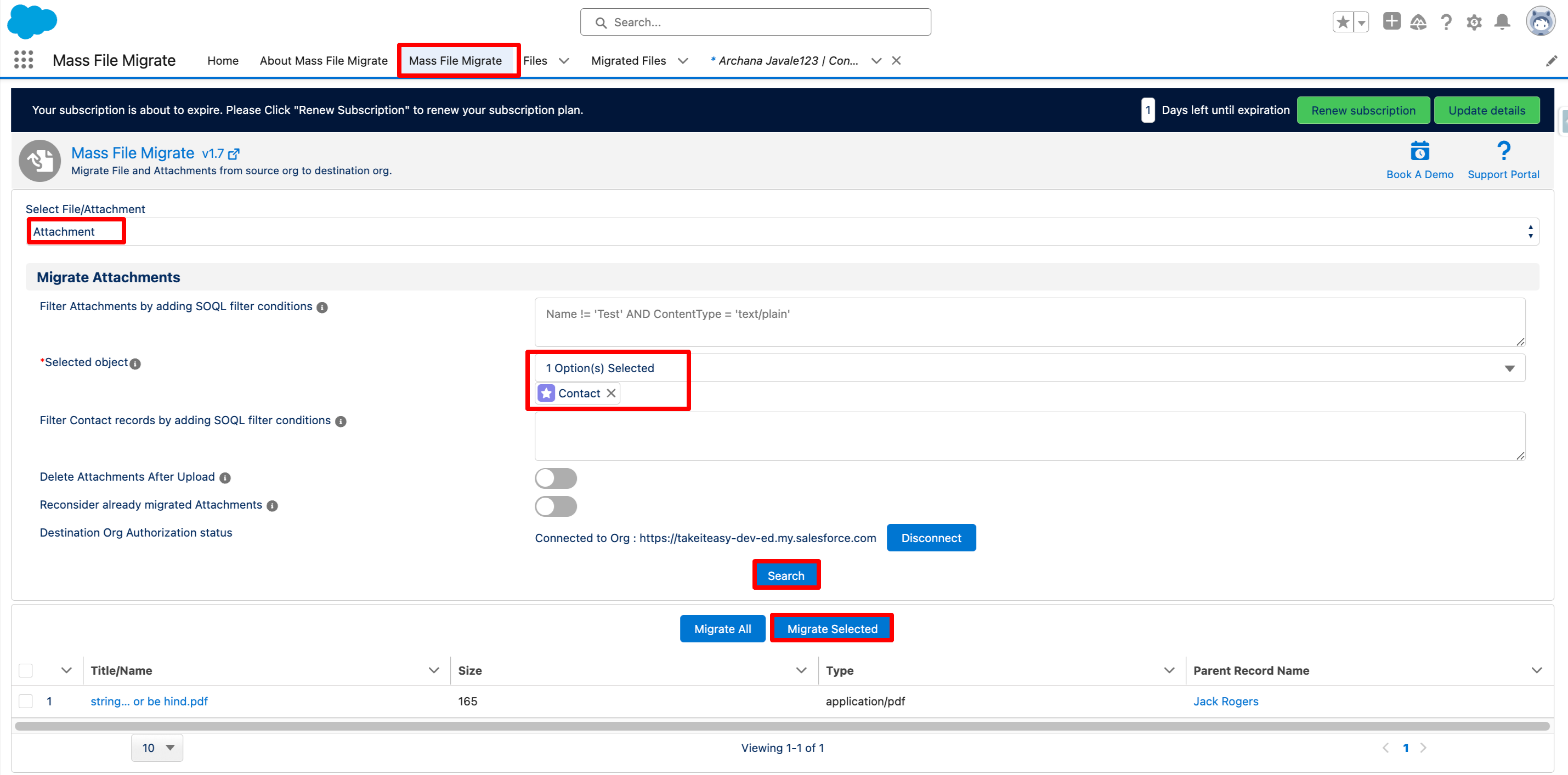Click the Favorites star icon
Screen dimensions: 1568x775
[x=1341, y=22]
